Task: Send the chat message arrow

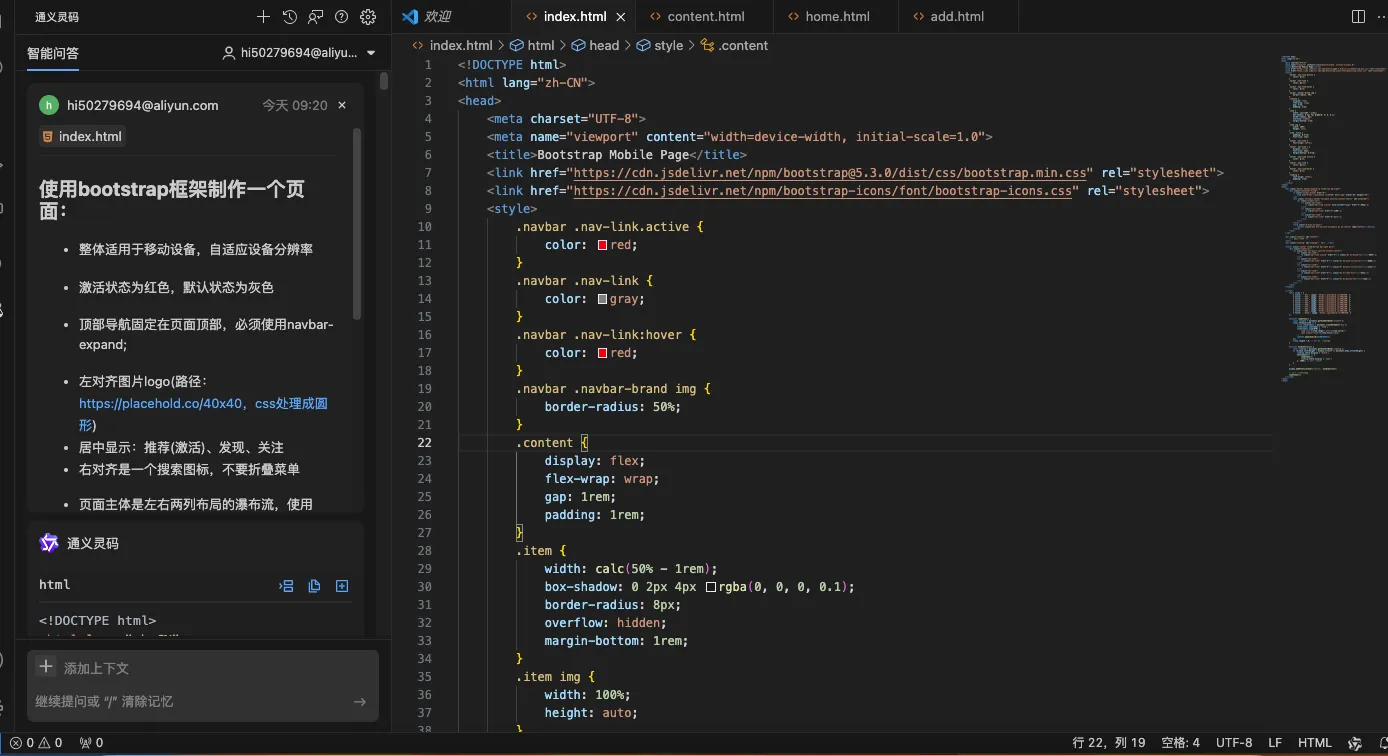Action: (x=359, y=702)
